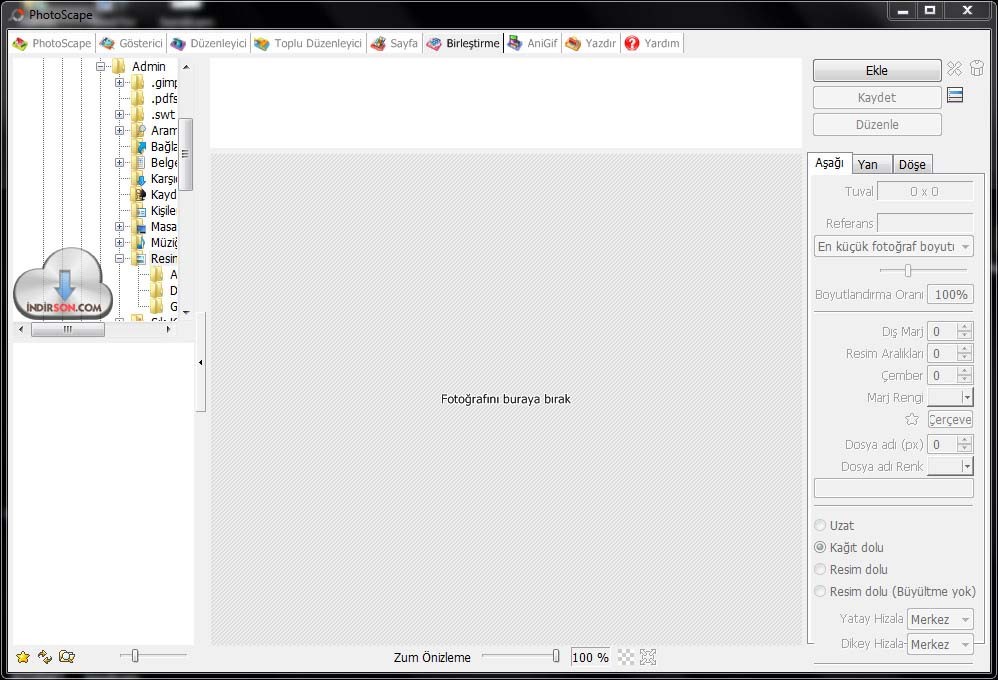The width and height of the screenshot is (998, 680).
Task: Click the folder explore icon at bottom left
Action: pyautogui.click(x=67, y=656)
